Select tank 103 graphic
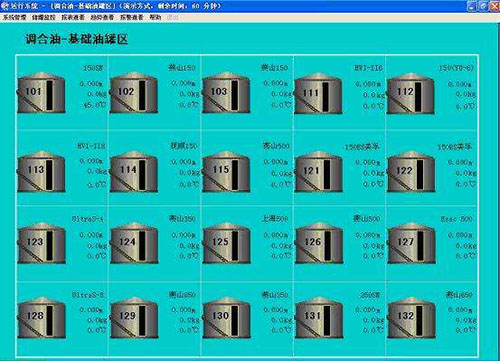 click(226, 93)
